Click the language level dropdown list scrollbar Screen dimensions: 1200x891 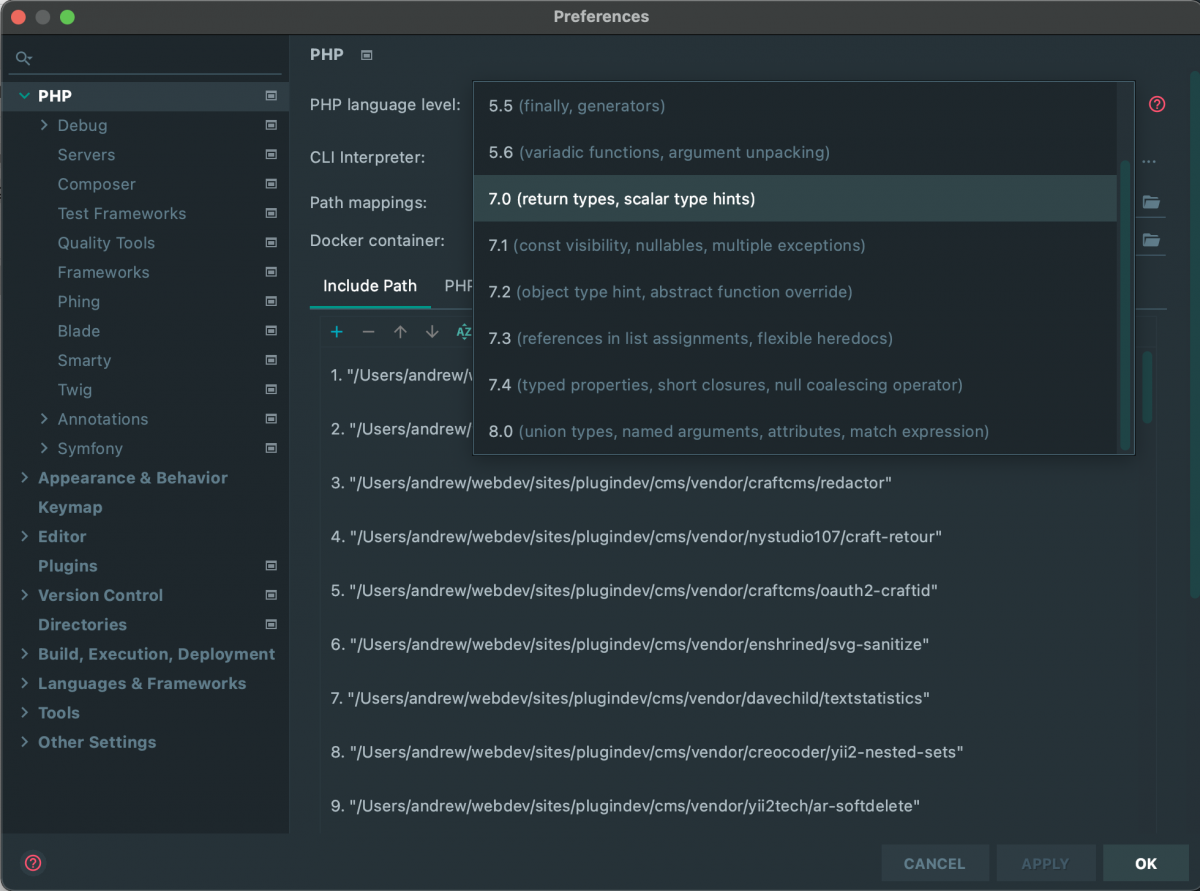[1126, 305]
